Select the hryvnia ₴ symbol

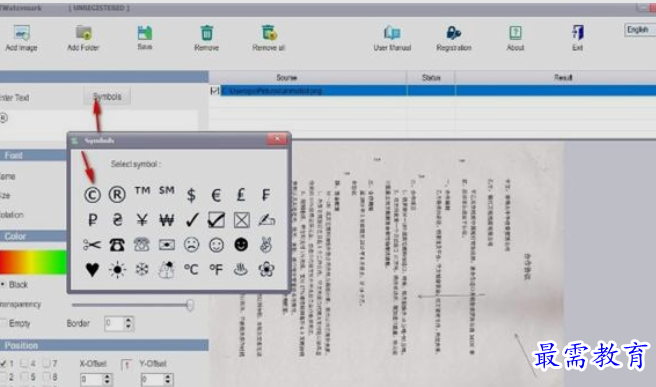tap(117, 220)
